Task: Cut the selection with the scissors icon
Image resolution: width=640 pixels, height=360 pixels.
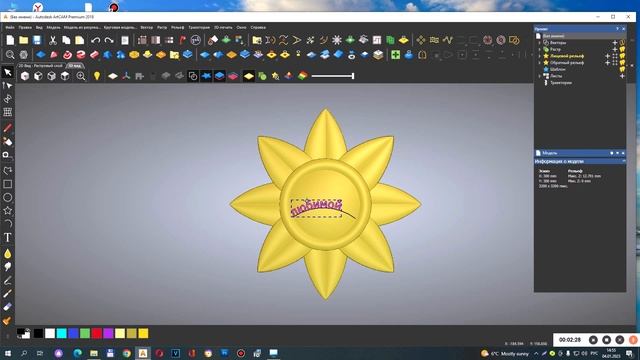Action: (53, 40)
